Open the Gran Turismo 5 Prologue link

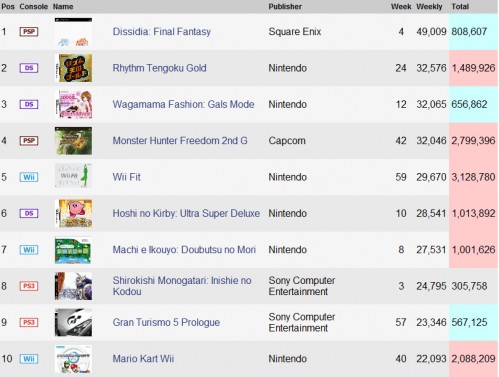tap(166, 322)
